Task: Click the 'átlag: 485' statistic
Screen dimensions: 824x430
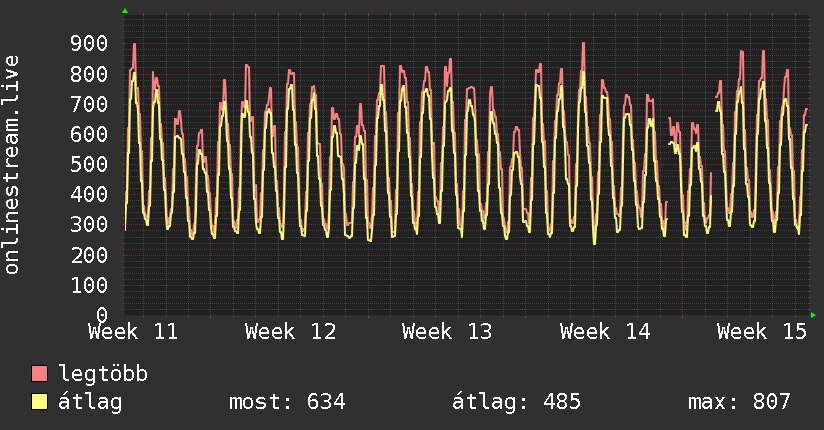Action: (516, 402)
